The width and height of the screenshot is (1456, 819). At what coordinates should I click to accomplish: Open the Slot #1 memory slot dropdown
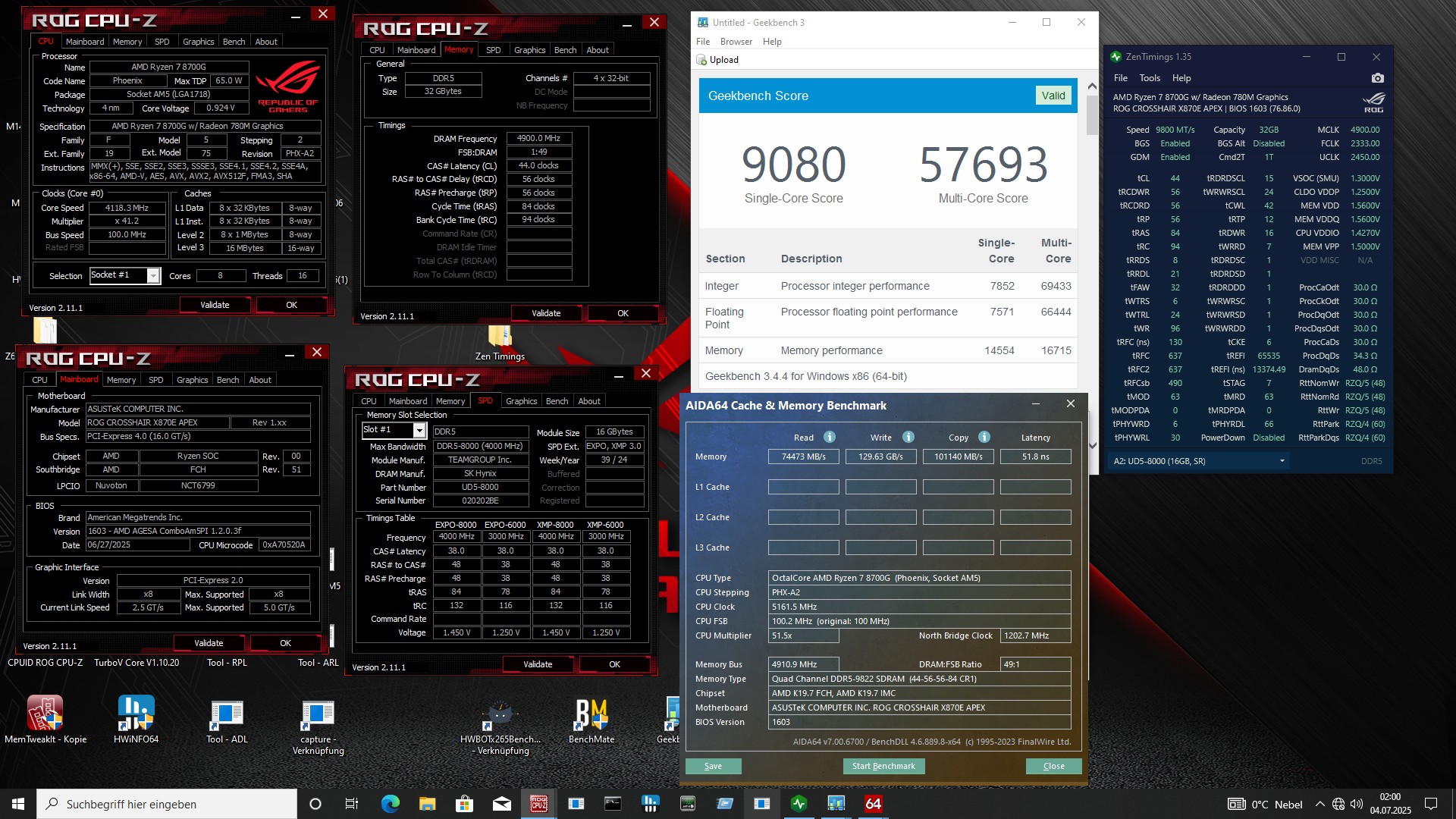coord(419,430)
